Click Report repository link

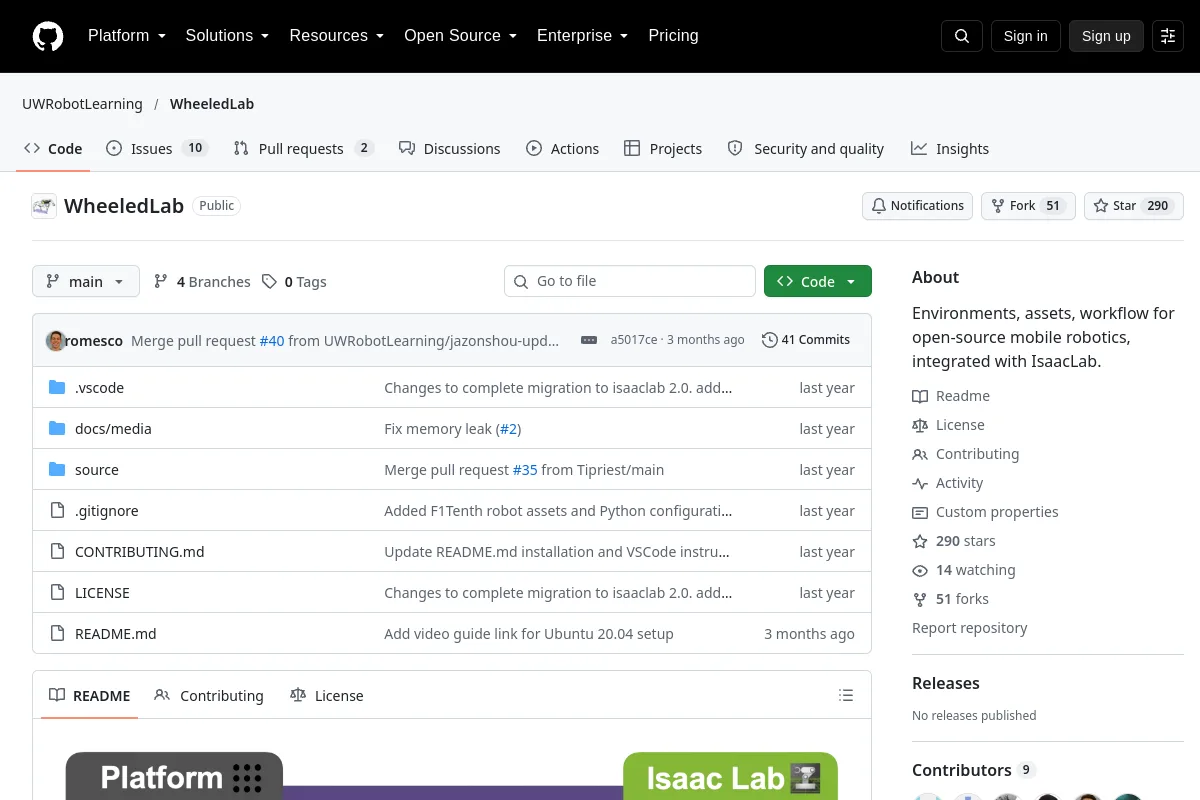pyautogui.click(x=970, y=628)
